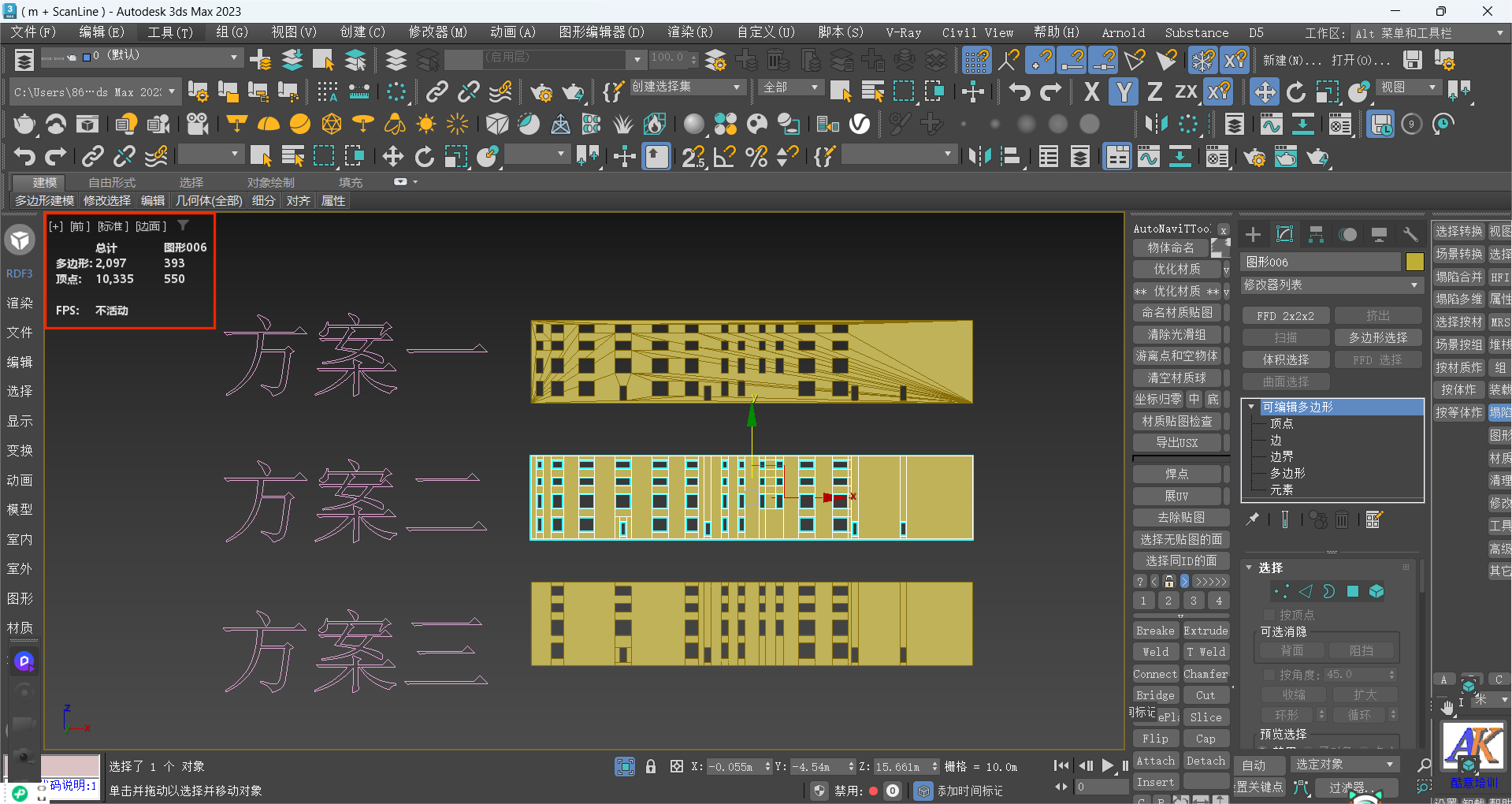The height and width of the screenshot is (804, 1512).
Task: Toggle the blue > button beside the lock
Action: point(1183,581)
